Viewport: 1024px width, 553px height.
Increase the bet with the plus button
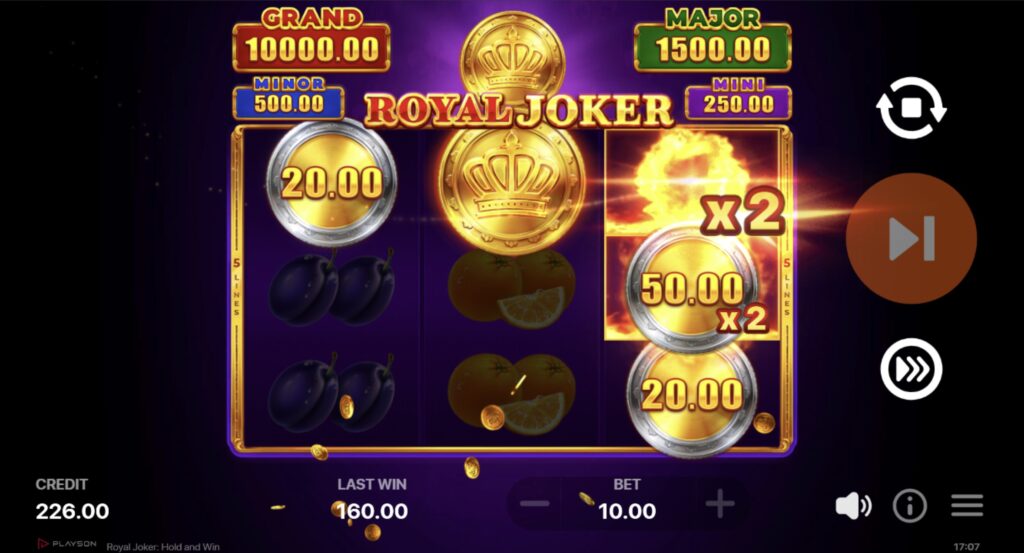(x=720, y=504)
